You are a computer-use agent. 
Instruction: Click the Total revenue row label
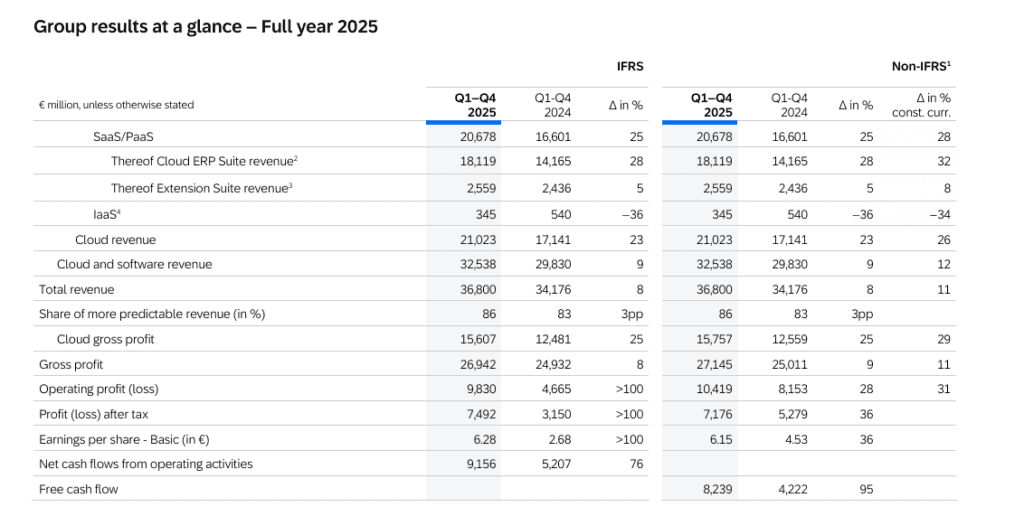[x=76, y=290]
